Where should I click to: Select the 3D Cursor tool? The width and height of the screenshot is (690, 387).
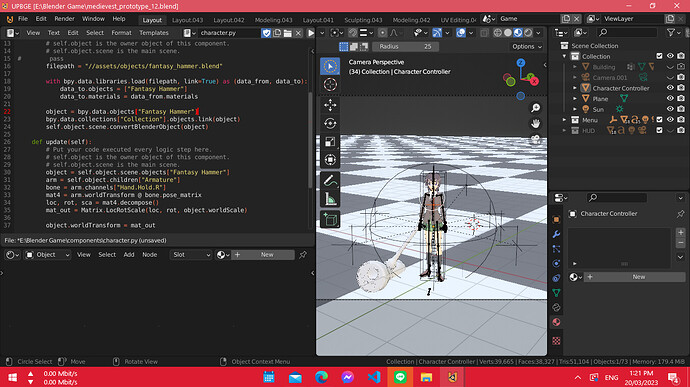tap(330, 85)
